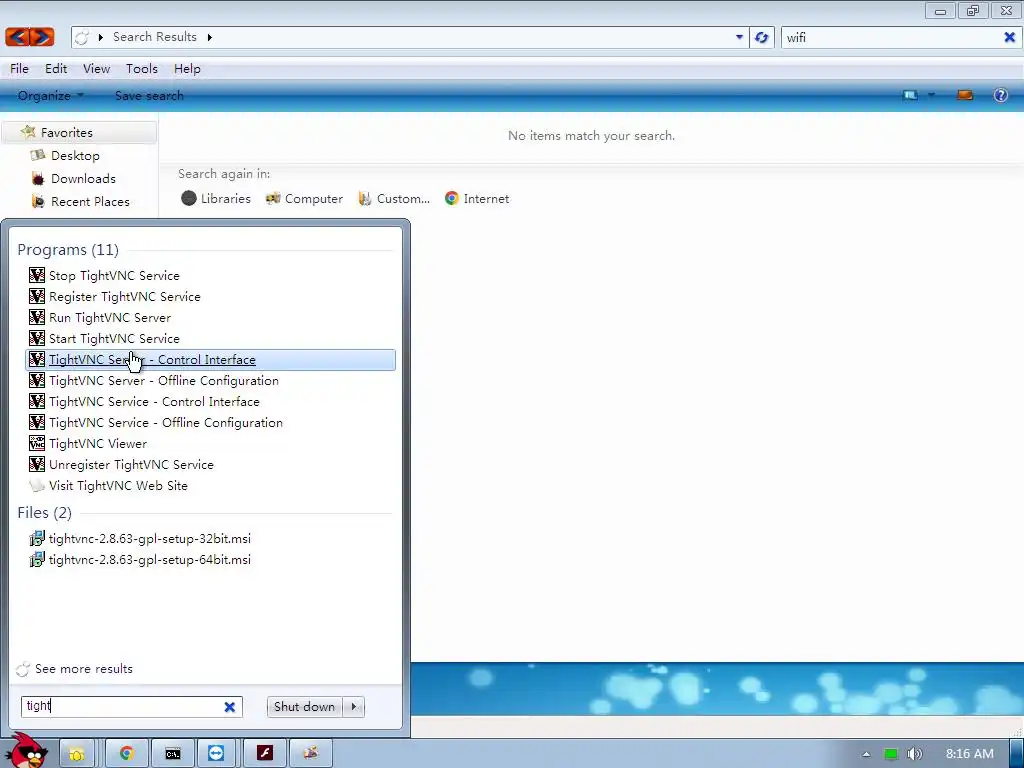The width and height of the screenshot is (1024, 768).
Task: Expand the Shut down options arrow
Action: coord(354,707)
